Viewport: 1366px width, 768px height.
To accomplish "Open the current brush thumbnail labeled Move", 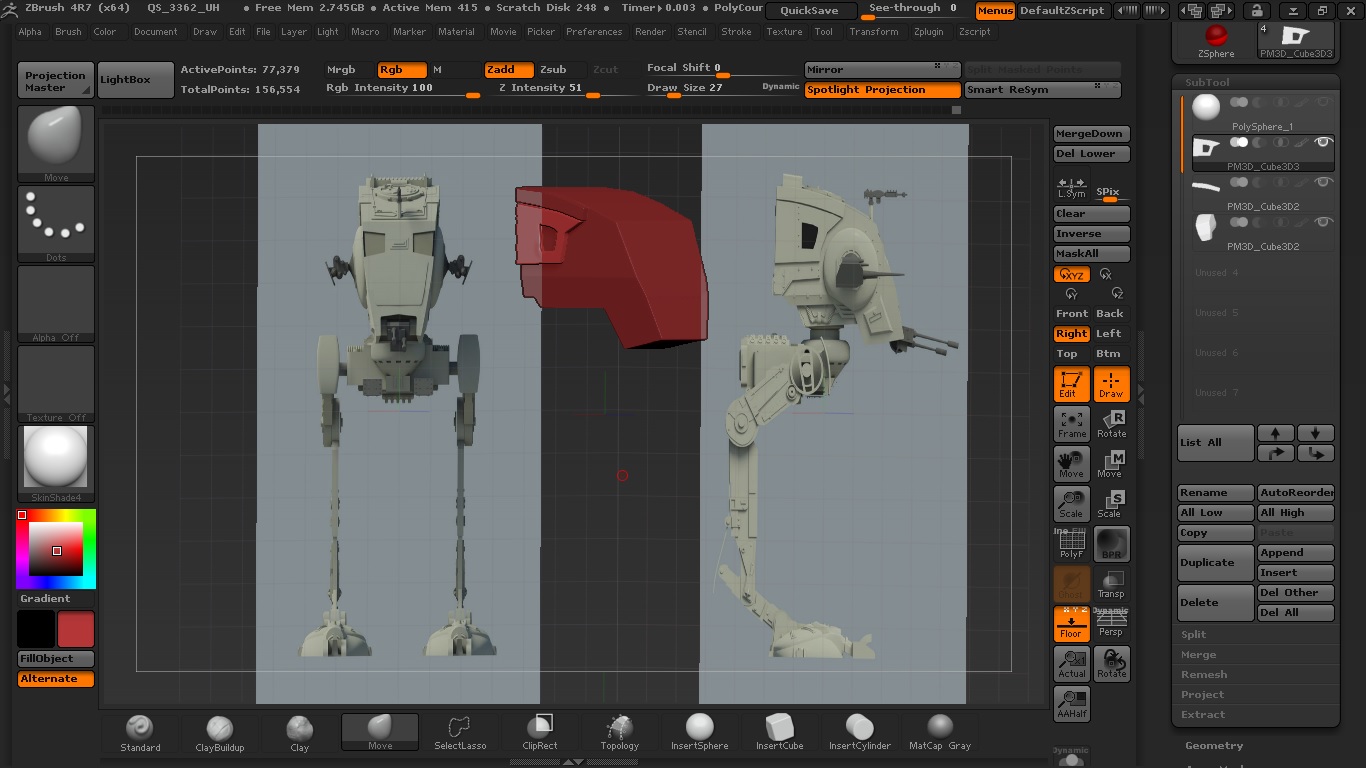I will coord(56,144).
